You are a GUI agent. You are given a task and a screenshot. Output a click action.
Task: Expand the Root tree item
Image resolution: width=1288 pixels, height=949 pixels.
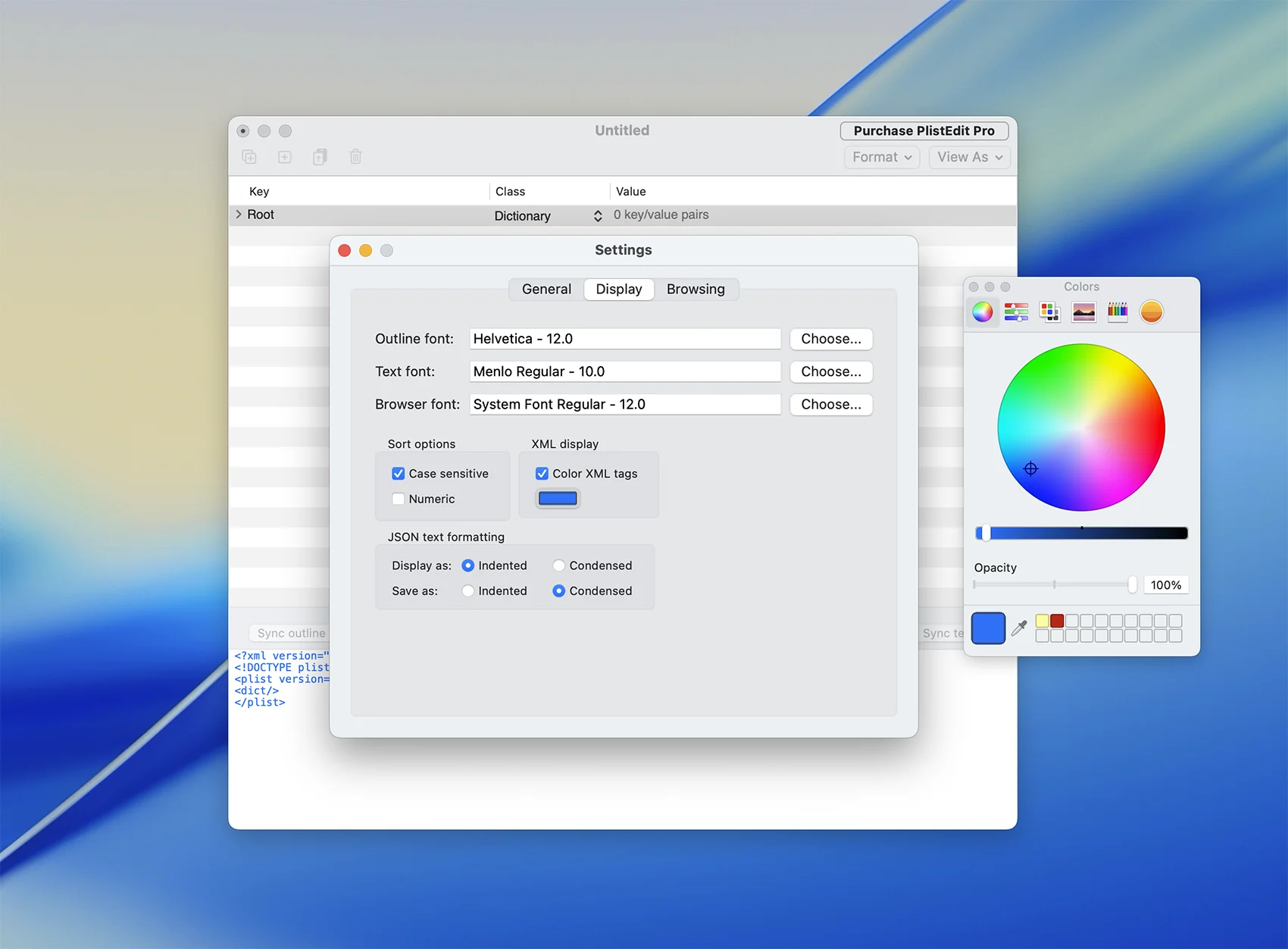pos(239,215)
